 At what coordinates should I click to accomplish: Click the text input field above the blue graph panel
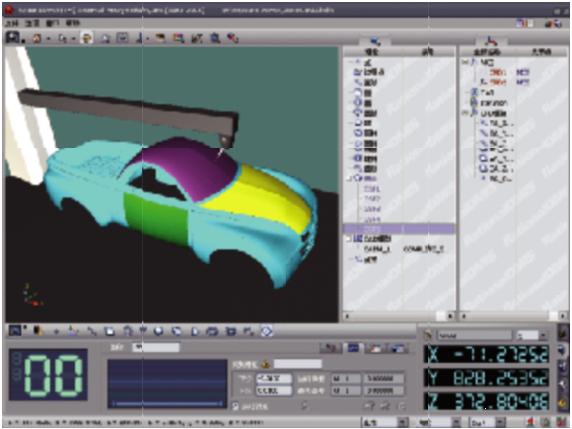156,347
